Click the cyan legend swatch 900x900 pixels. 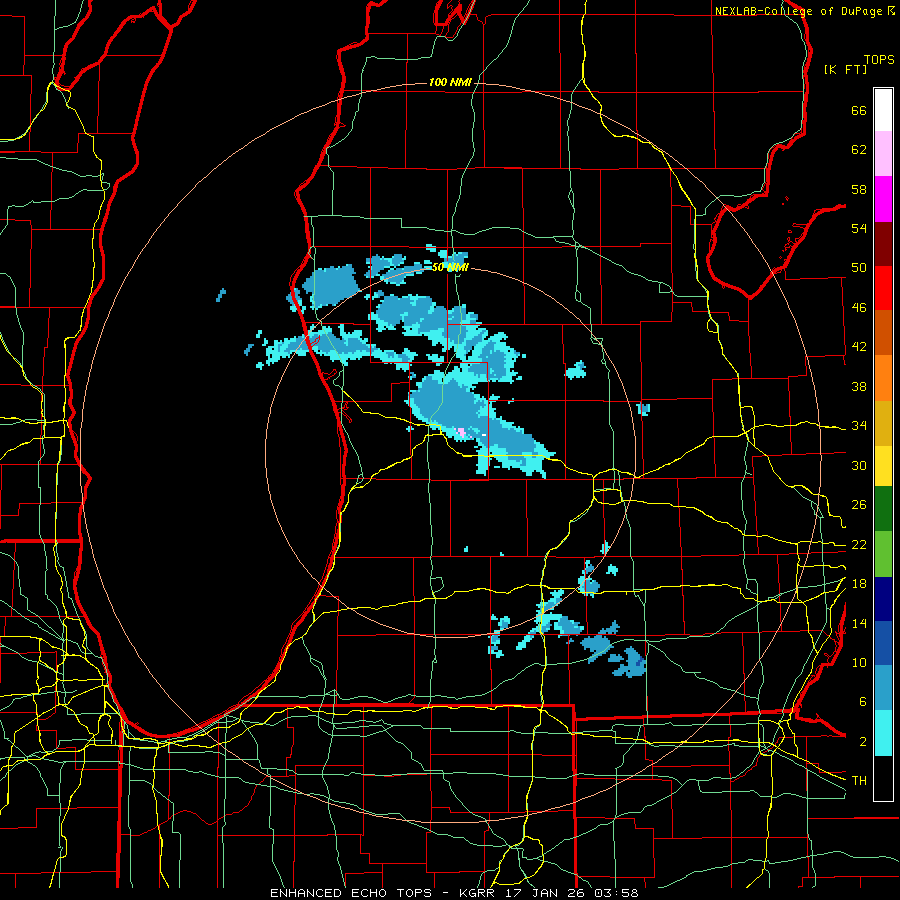click(883, 733)
